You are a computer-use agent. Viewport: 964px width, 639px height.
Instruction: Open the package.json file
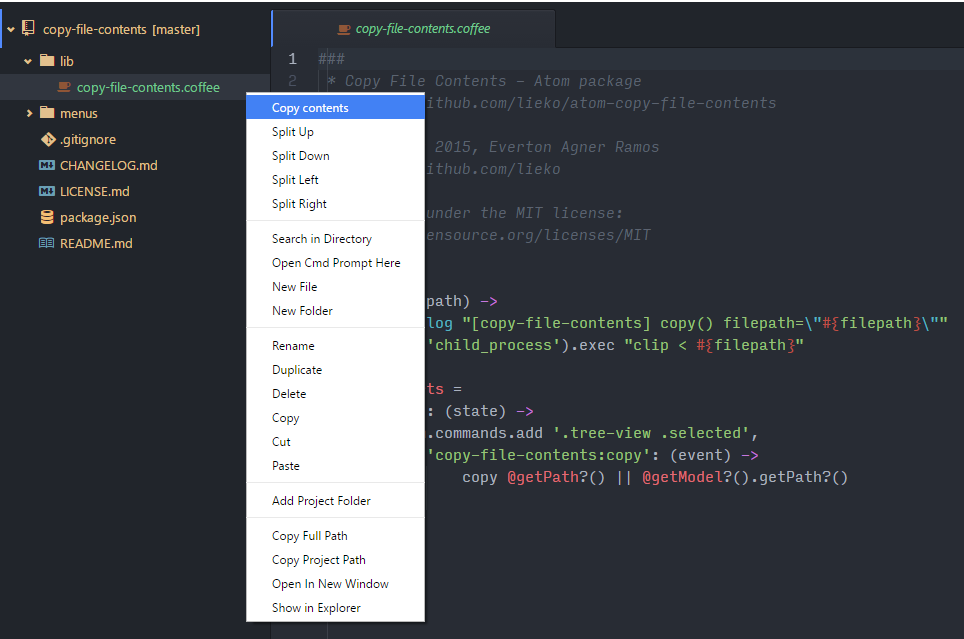pyautogui.click(x=98, y=218)
